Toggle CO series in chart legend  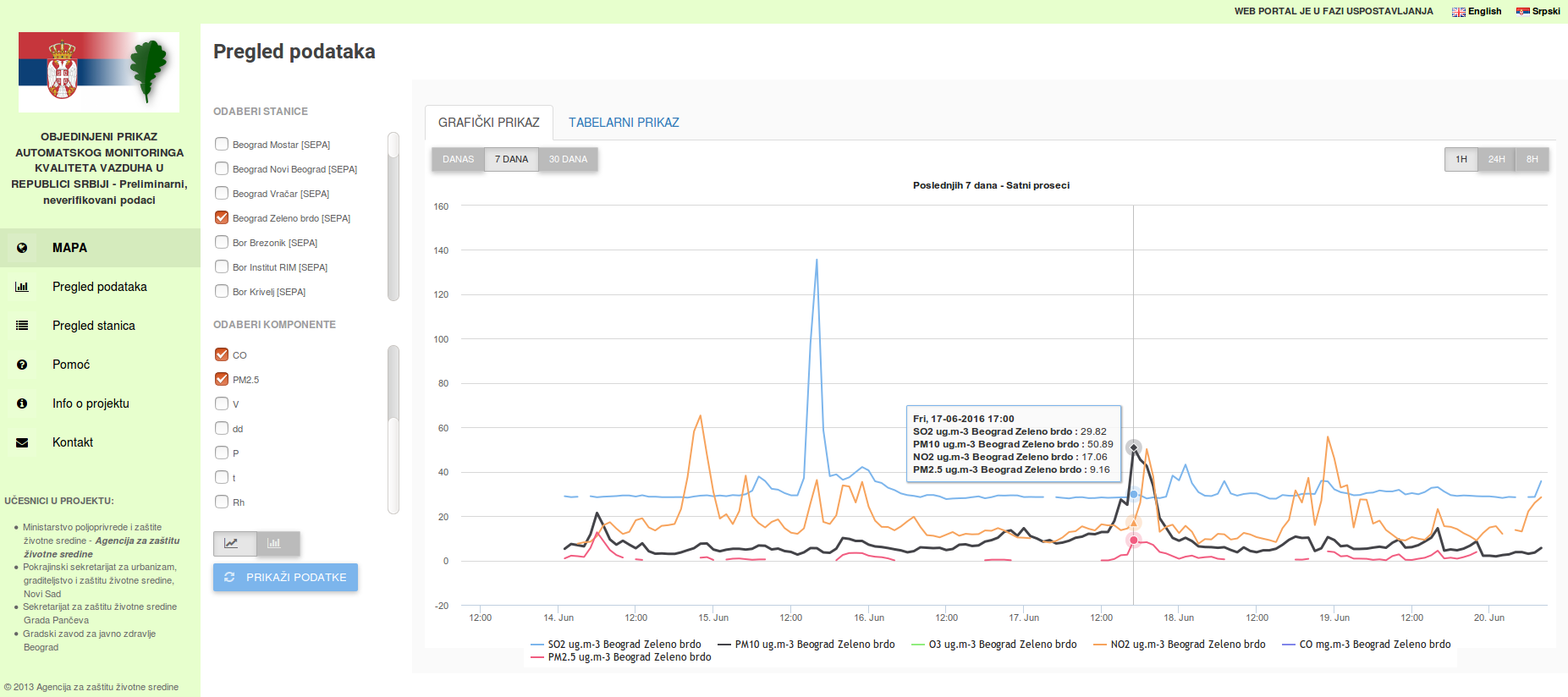point(1367,645)
